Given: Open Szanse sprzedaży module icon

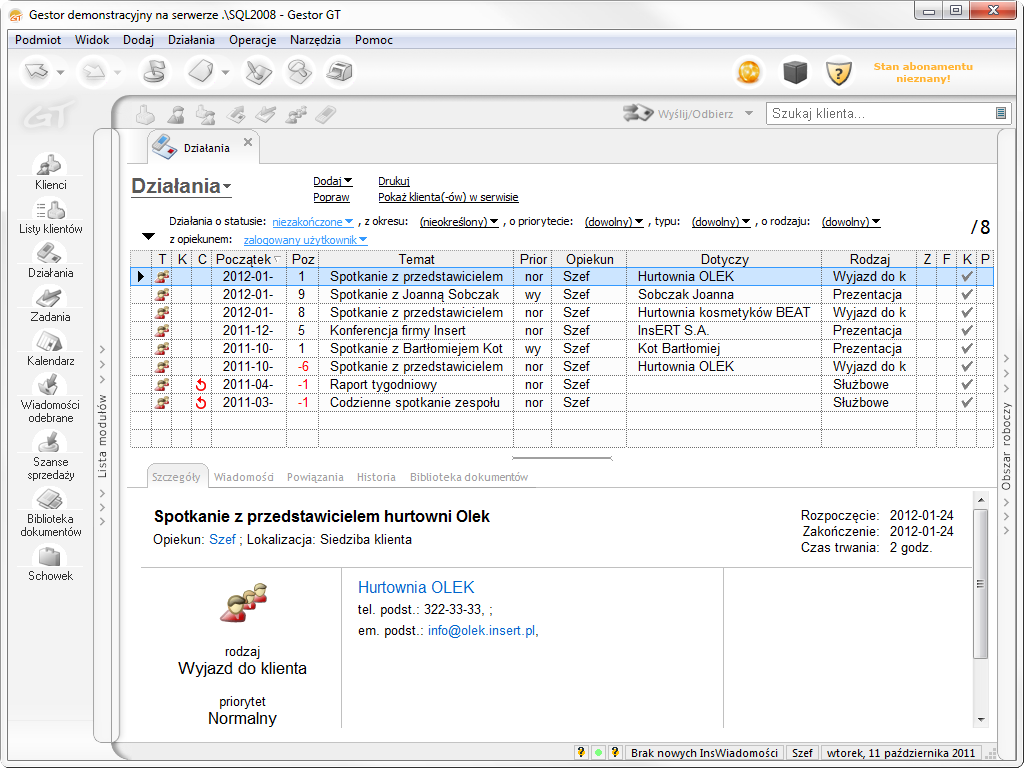Looking at the screenshot, I should point(50,444).
